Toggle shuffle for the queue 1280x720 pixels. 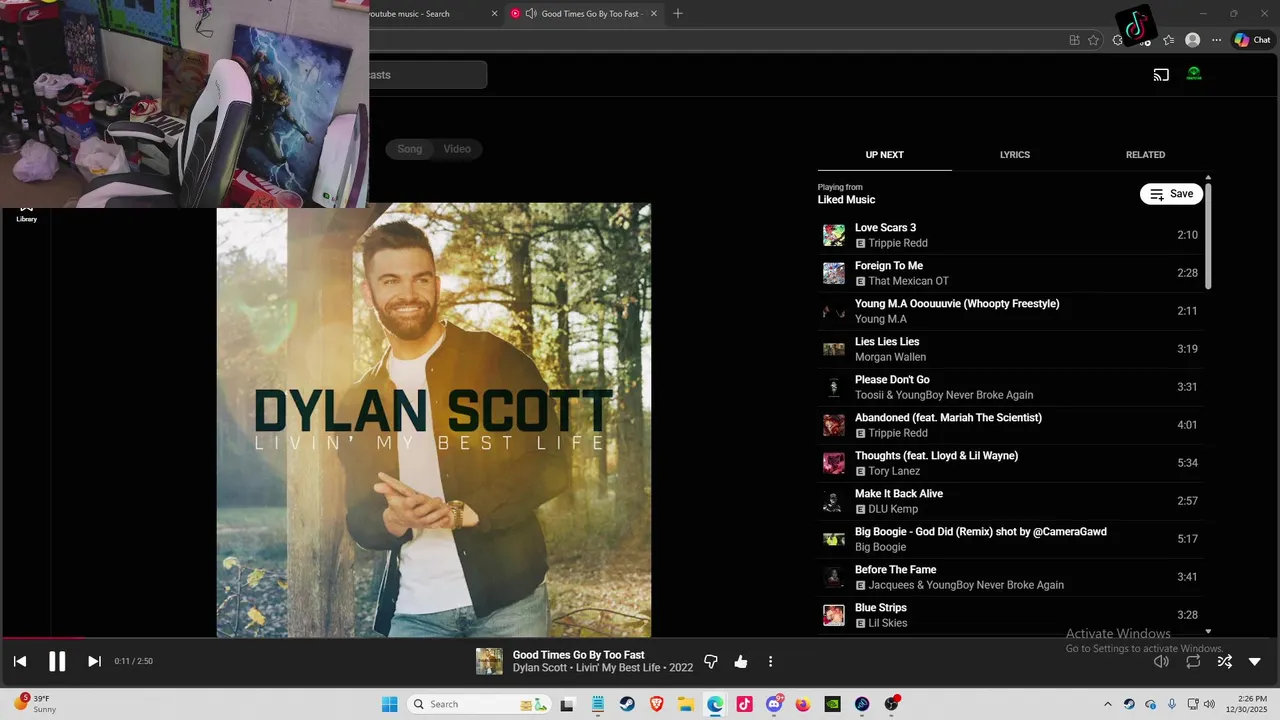point(1224,661)
